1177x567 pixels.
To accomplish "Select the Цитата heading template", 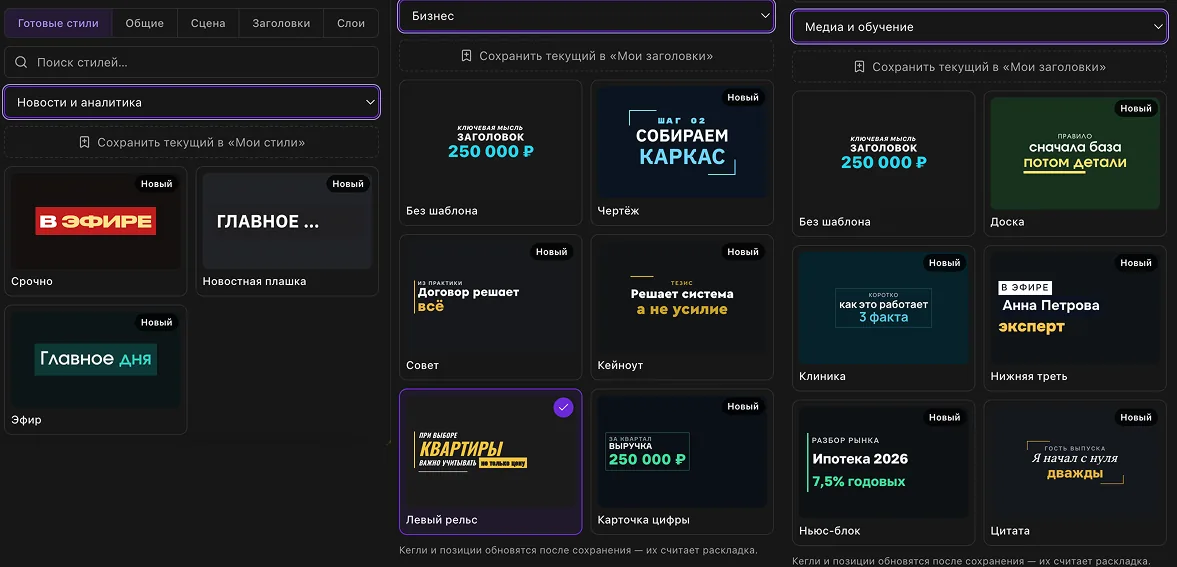I will pos(1075,472).
